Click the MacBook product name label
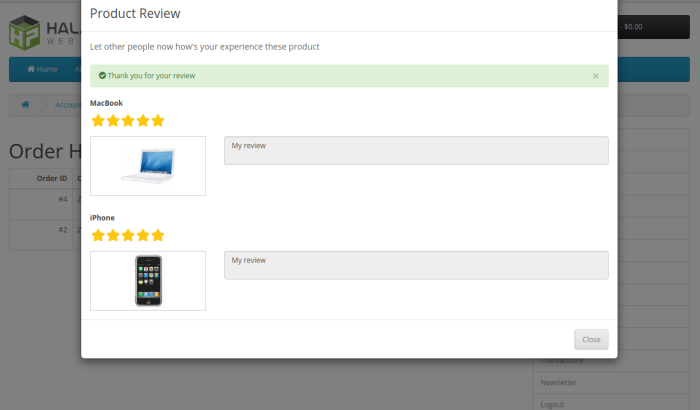The width and height of the screenshot is (700, 410). 106,103
